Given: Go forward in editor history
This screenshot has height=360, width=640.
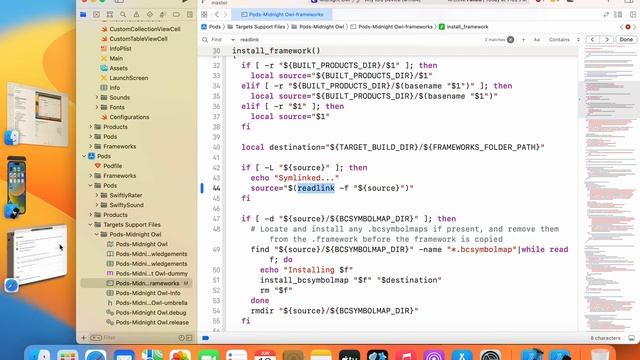Looking at the screenshot, I should tap(225, 14).
